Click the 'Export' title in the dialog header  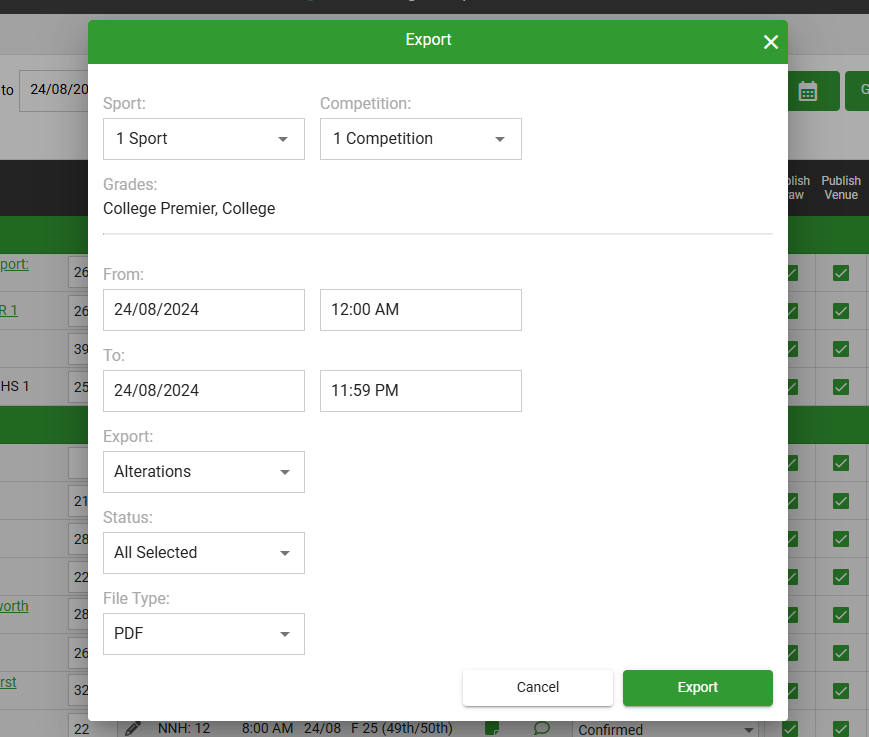pyautogui.click(x=428, y=40)
